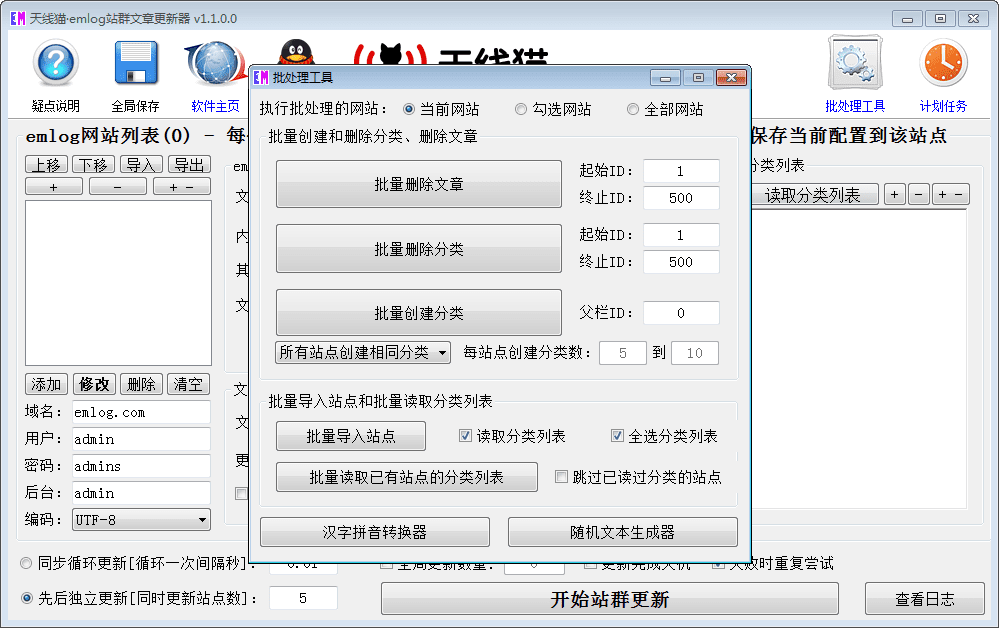
Task: Select 全部网站 radio option
Action: [633, 110]
